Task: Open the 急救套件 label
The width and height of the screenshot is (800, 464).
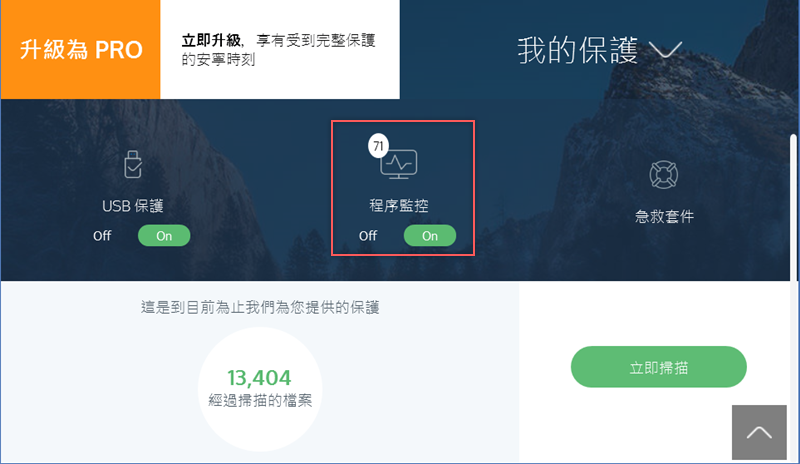Action: pos(664,216)
